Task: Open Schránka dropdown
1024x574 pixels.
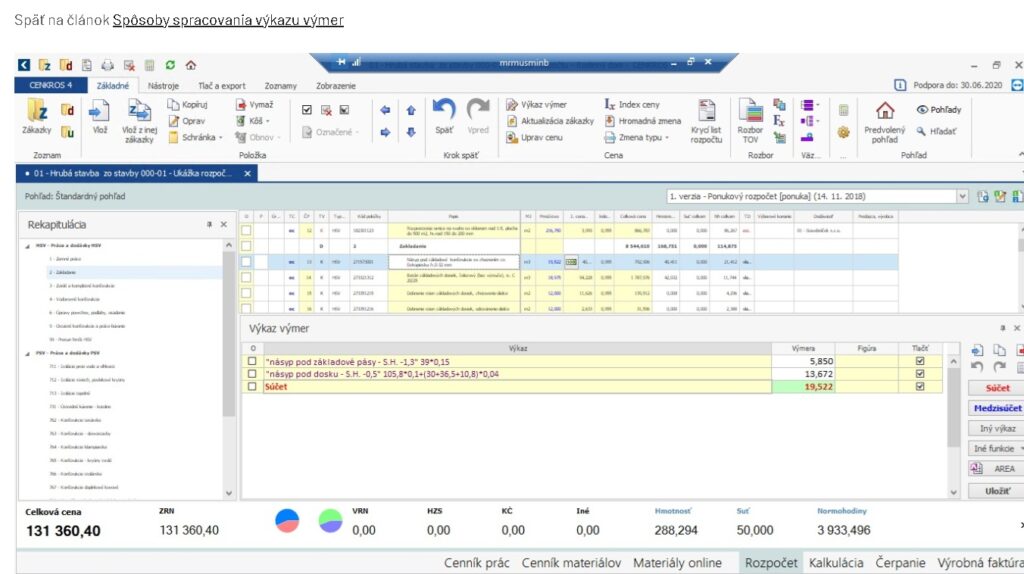Action: 196,138
